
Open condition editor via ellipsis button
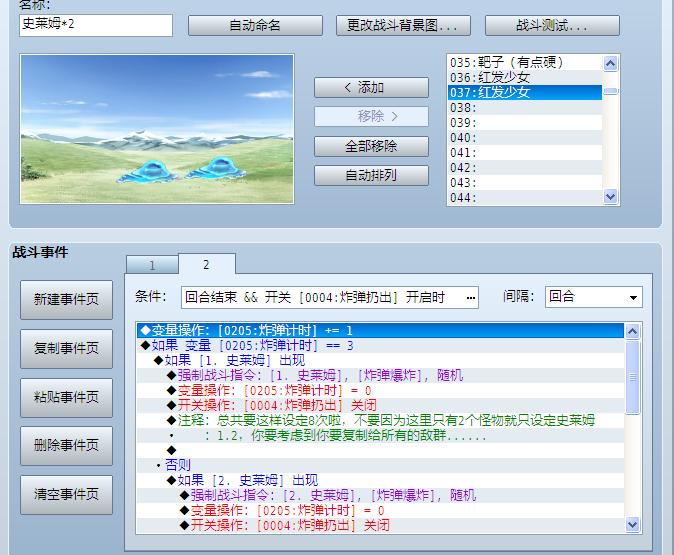[x=471, y=297]
